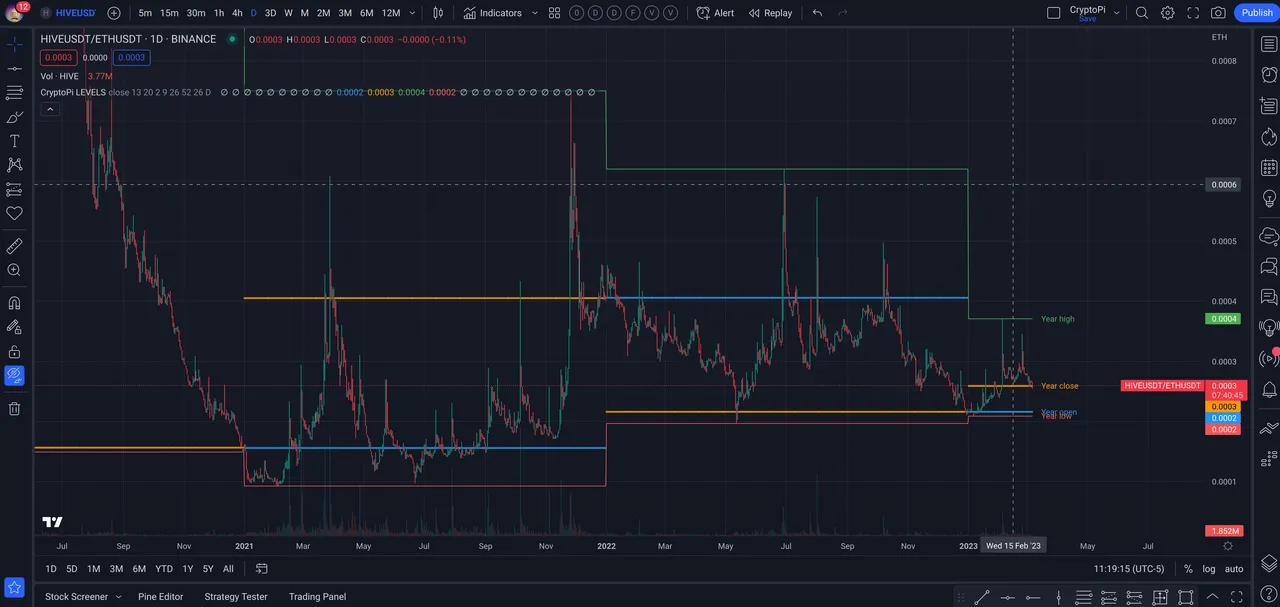Toggle log scale
This screenshot has height=607, width=1280.
tap(1210, 569)
